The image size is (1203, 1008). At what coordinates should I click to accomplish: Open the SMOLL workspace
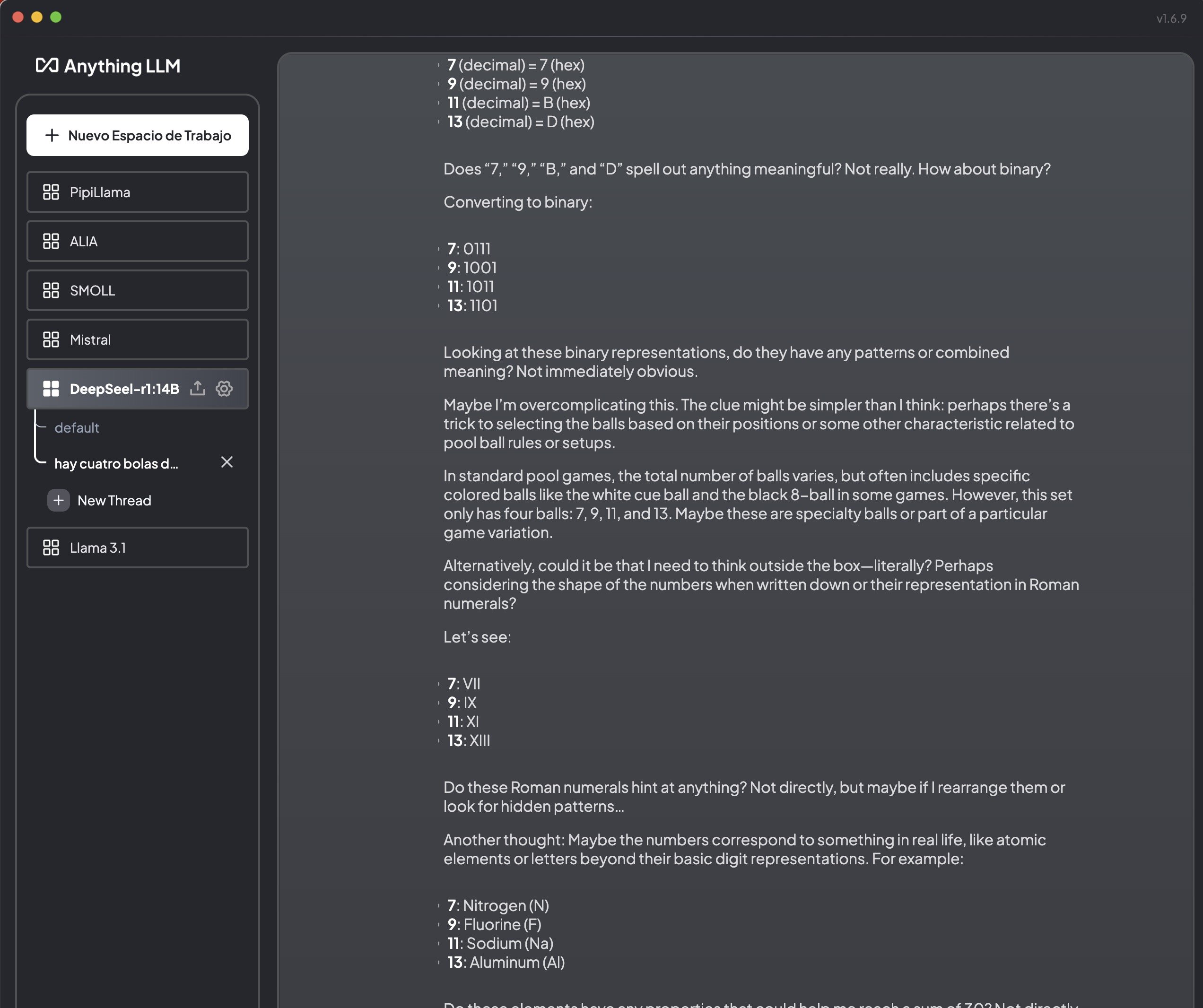pyautogui.click(x=138, y=290)
